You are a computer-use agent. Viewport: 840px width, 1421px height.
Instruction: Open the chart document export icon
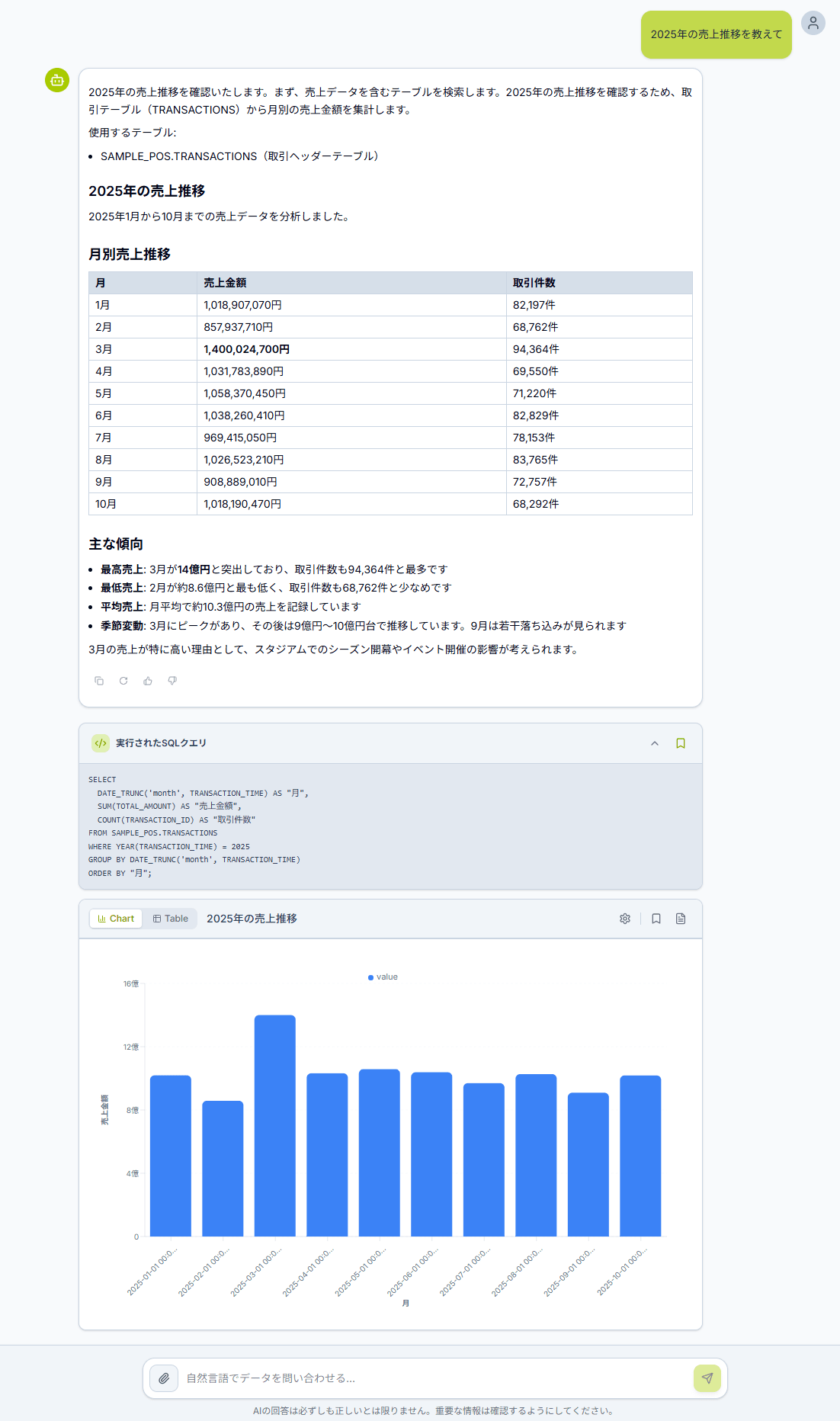(681, 919)
